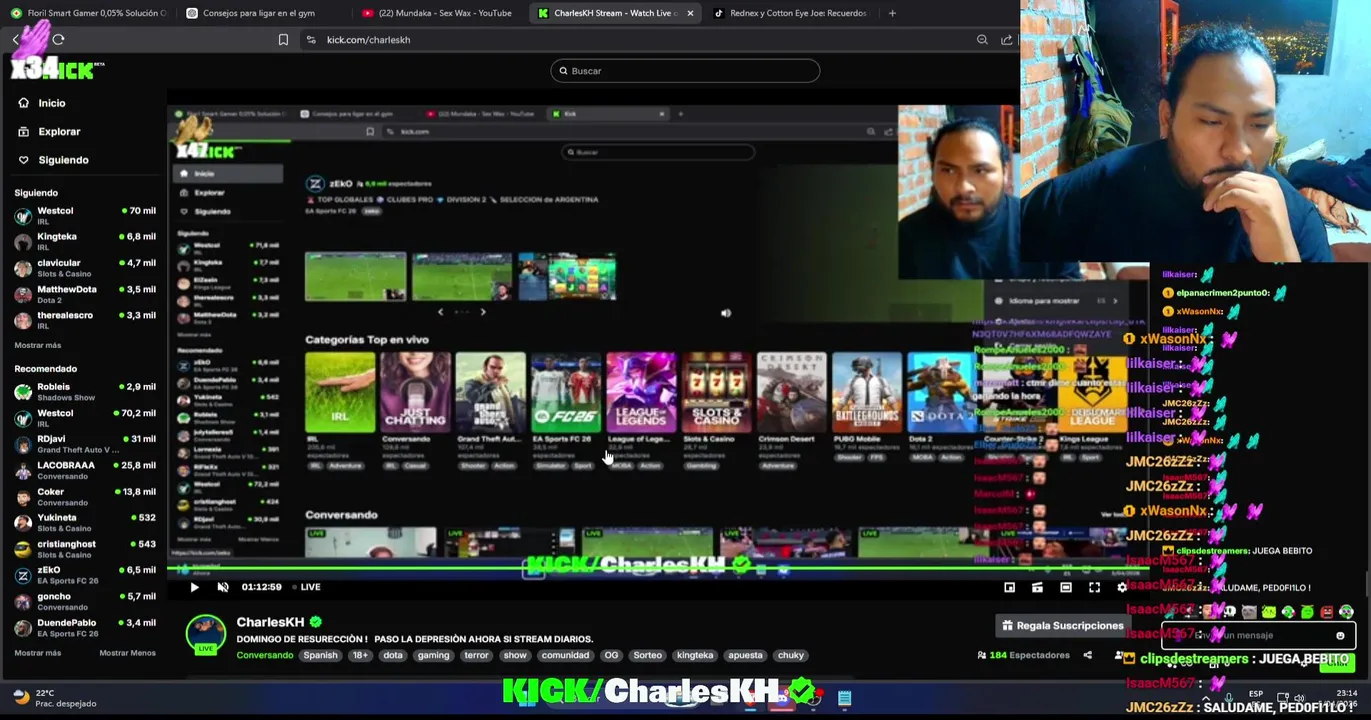The width and height of the screenshot is (1371, 720).
Task: Expand Recomendado list with Mostrar más
Action: pyautogui.click(x=38, y=653)
